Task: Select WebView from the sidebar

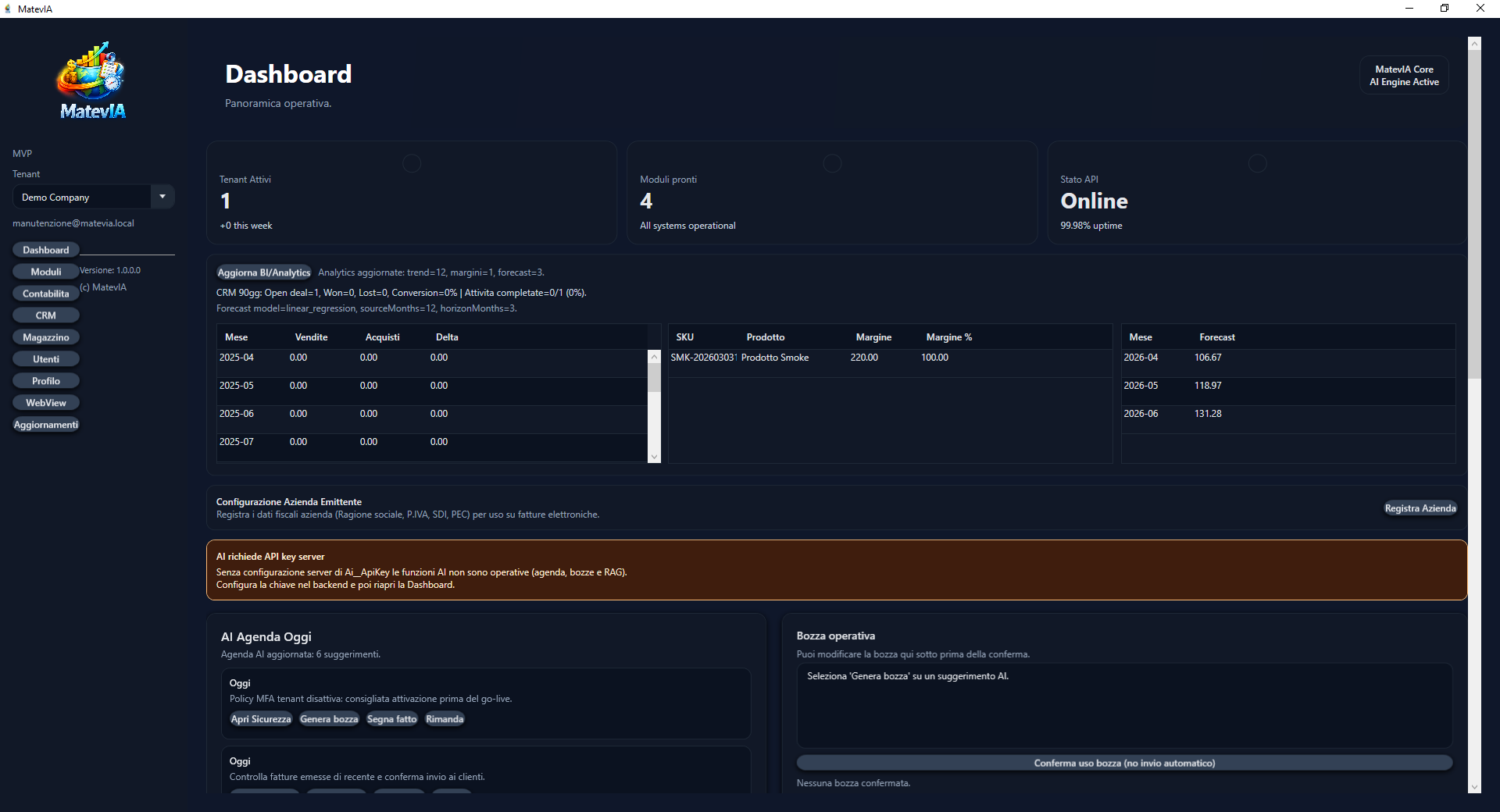Action: click(46, 403)
